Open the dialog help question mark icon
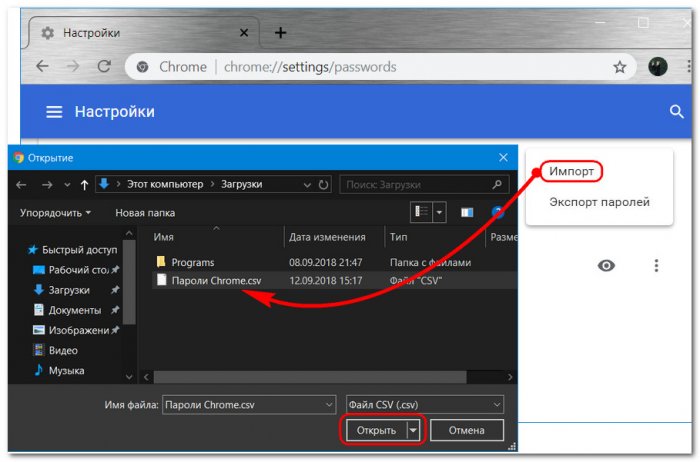 (x=498, y=212)
